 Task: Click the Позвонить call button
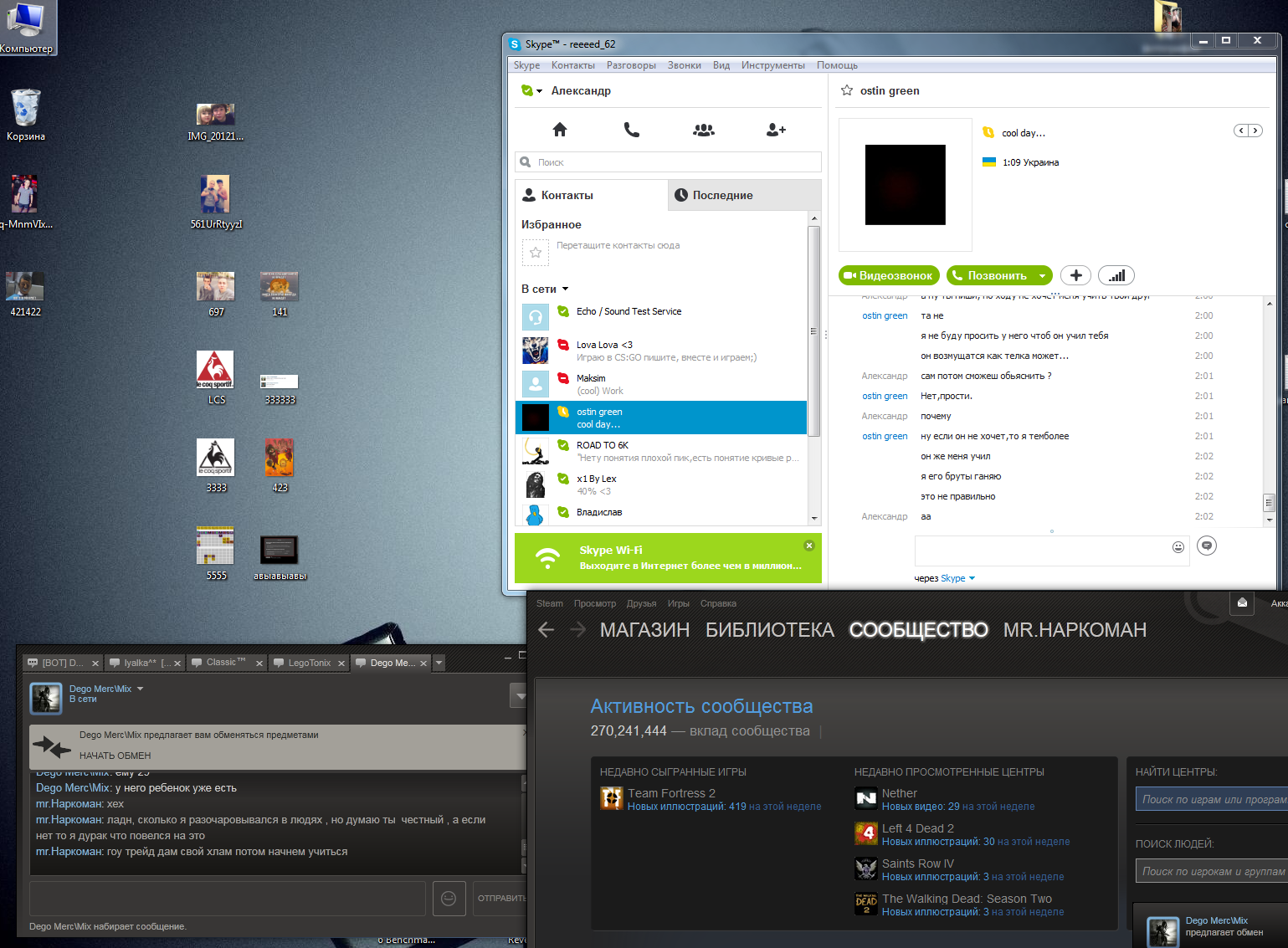[x=991, y=275]
